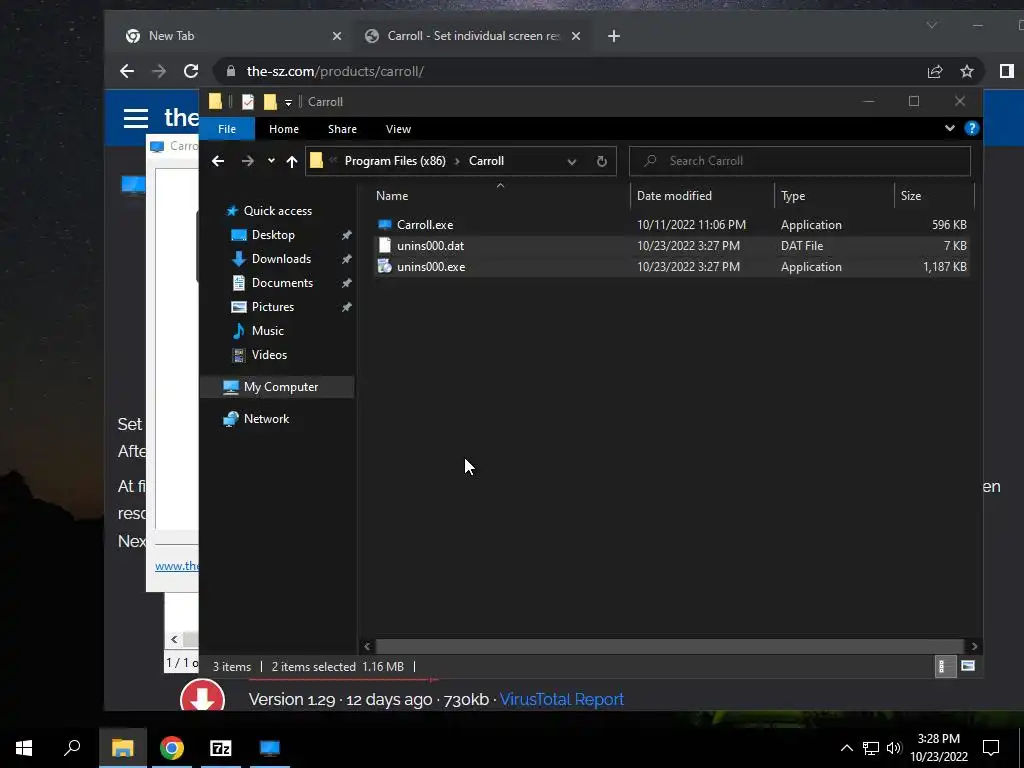The height and width of the screenshot is (768, 1024).
Task: Click the horizontal scrollbar in file list
Action: coord(669,646)
